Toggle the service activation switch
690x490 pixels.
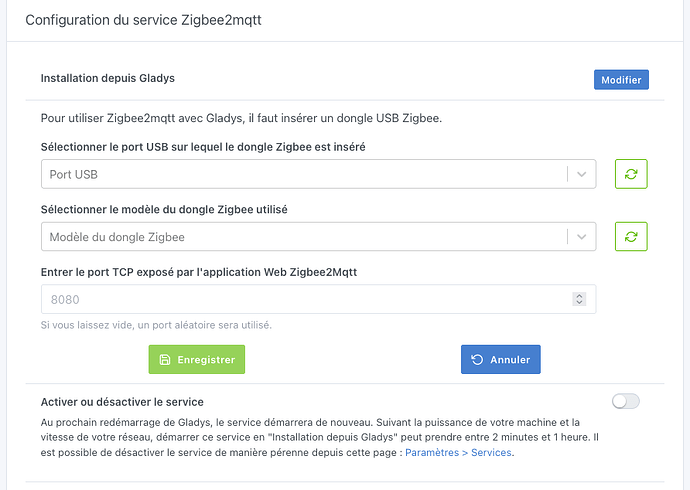[x=625, y=401]
